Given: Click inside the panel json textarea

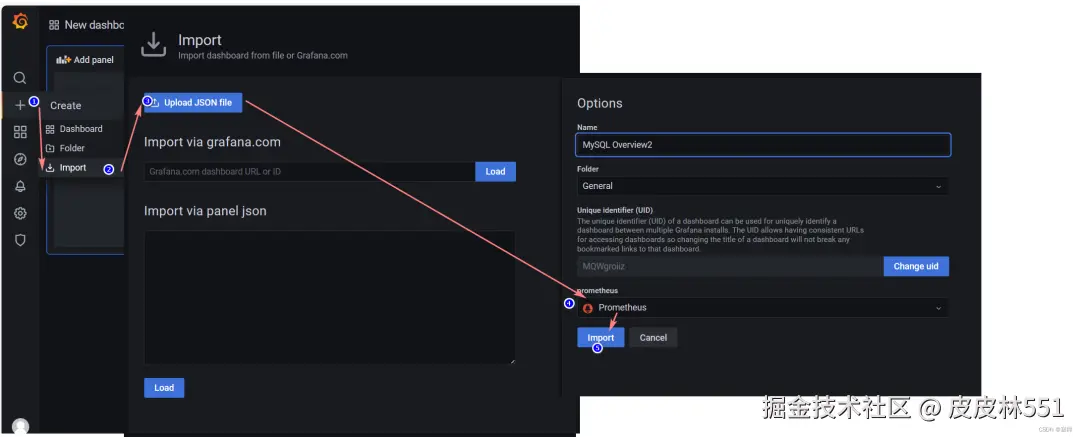Looking at the screenshot, I should click(x=329, y=297).
